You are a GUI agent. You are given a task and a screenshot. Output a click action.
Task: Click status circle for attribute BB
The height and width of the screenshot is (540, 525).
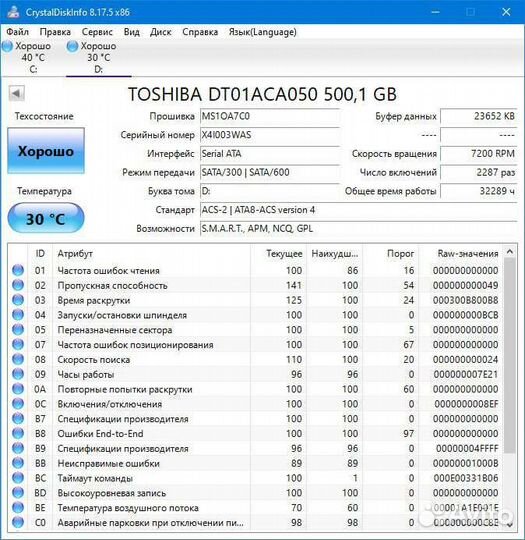18,463
